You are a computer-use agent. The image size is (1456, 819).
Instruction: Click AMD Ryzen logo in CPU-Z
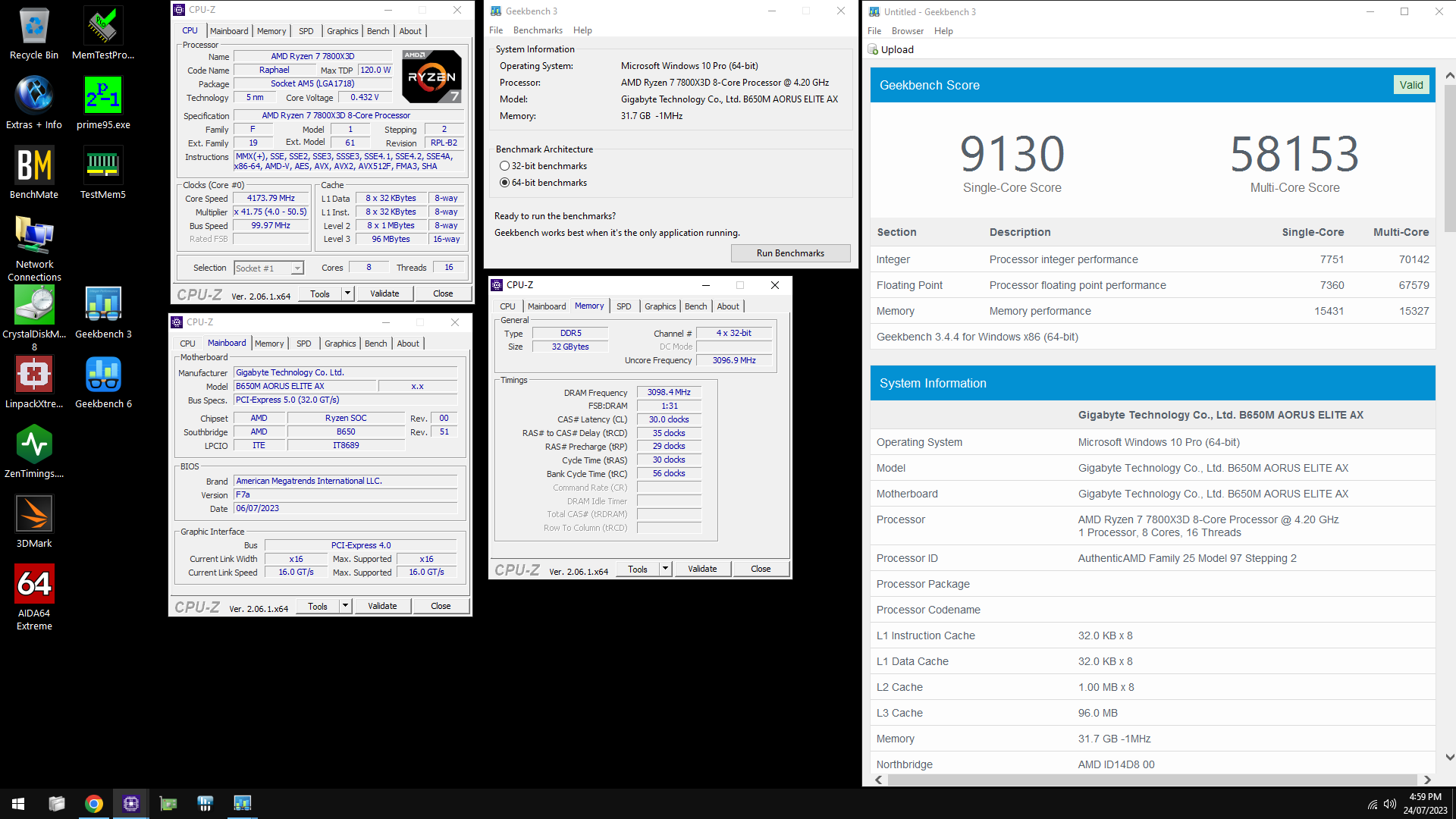[x=431, y=77]
